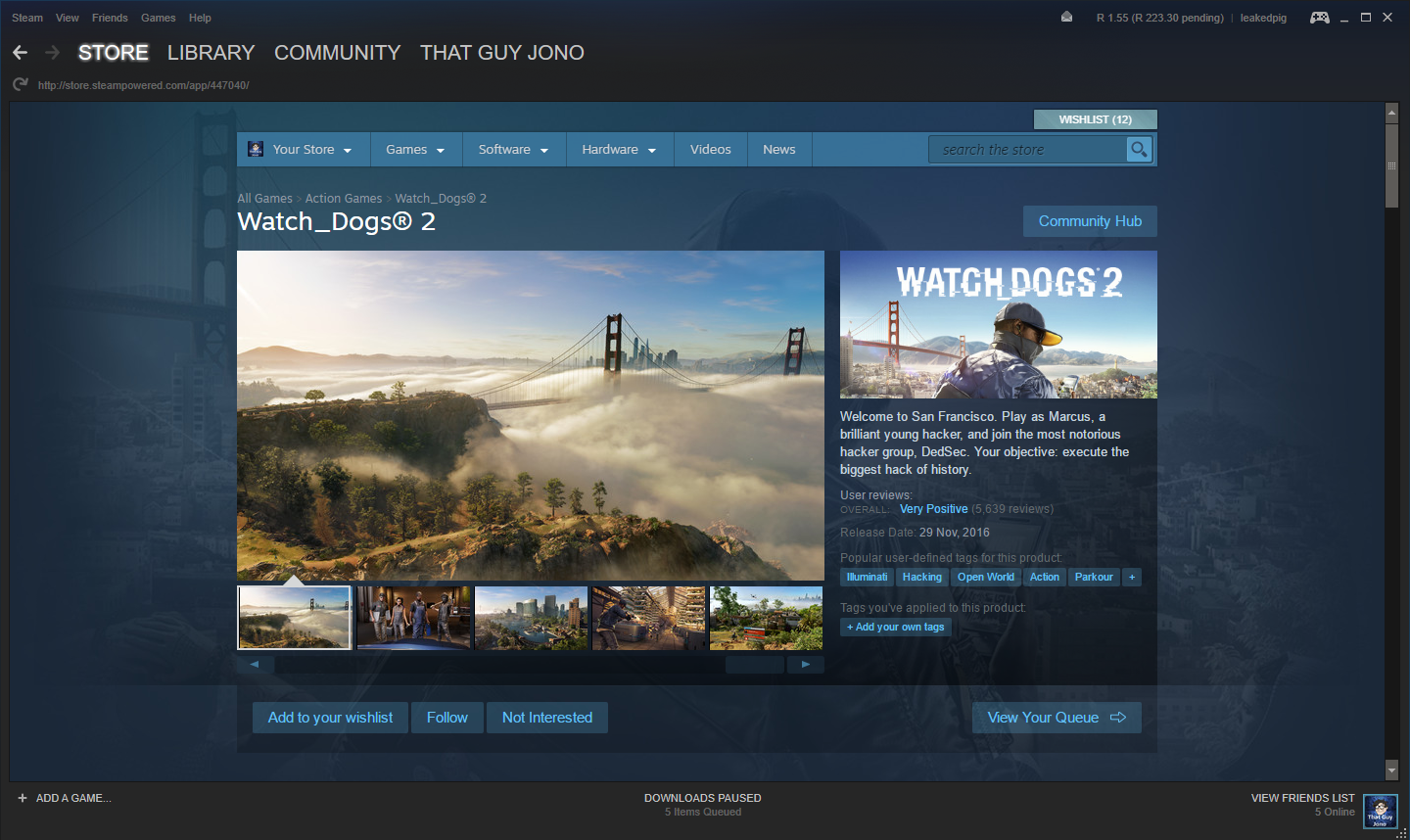The height and width of the screenshot is (840, 1410).
Task: Click the Watch Dogs 2 header image
Action: [999, 324]
